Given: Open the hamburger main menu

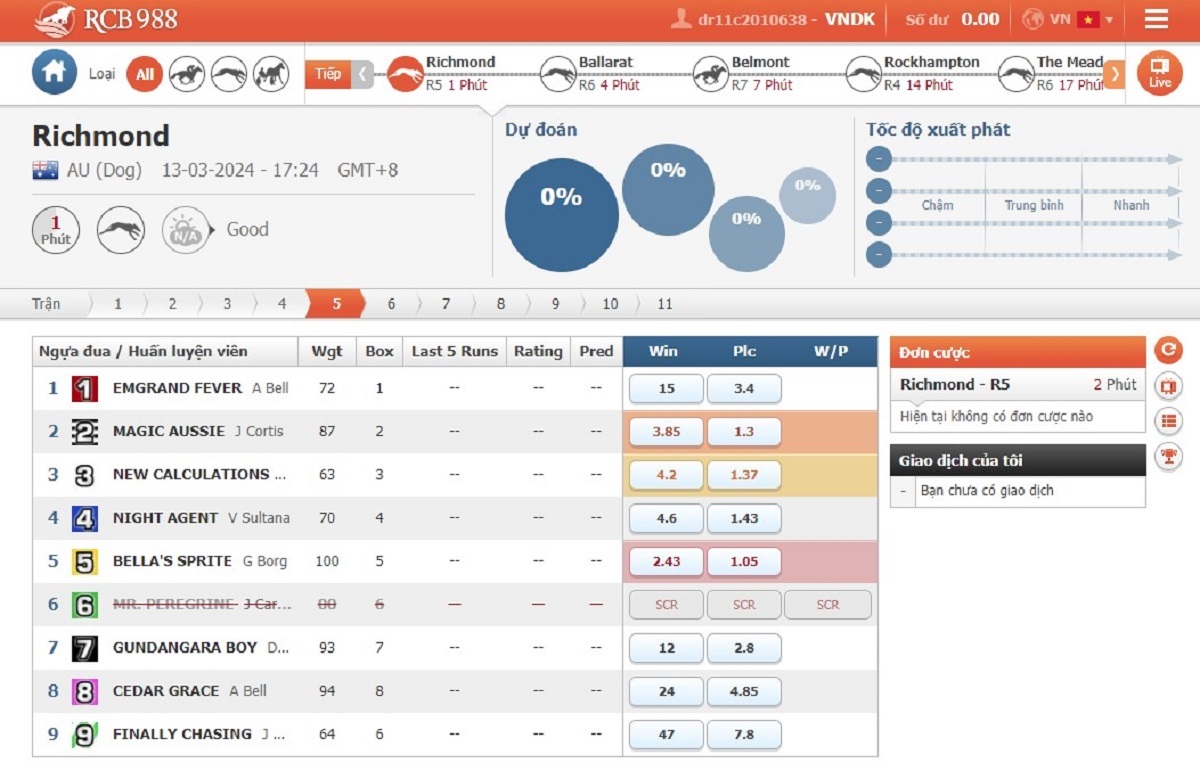Looking at the screenshot, I should tap(1157, 19).
